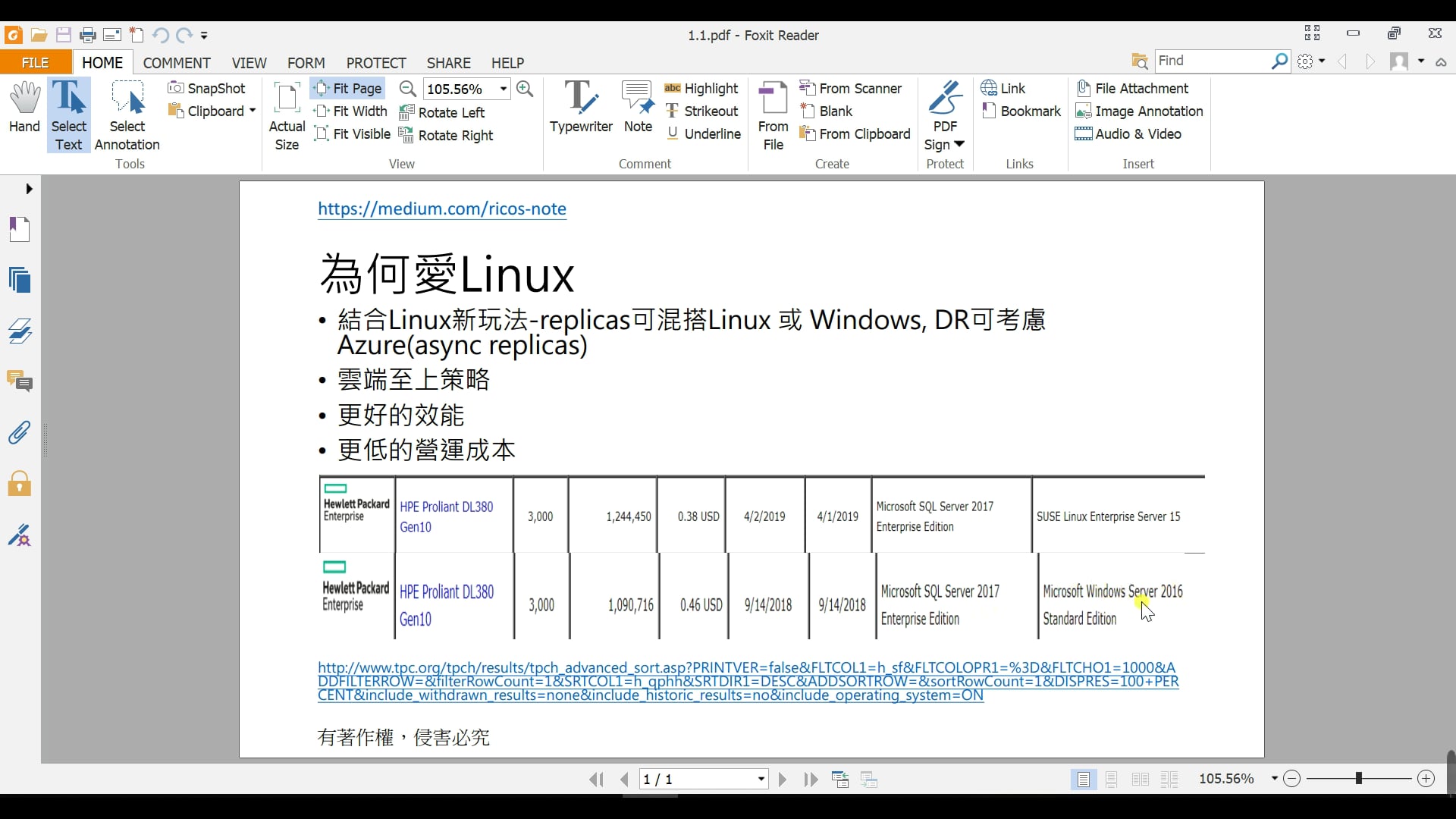Screen dimensions: 1456x819
Task: Click the SnapShot tool
Action: (207, 88)
